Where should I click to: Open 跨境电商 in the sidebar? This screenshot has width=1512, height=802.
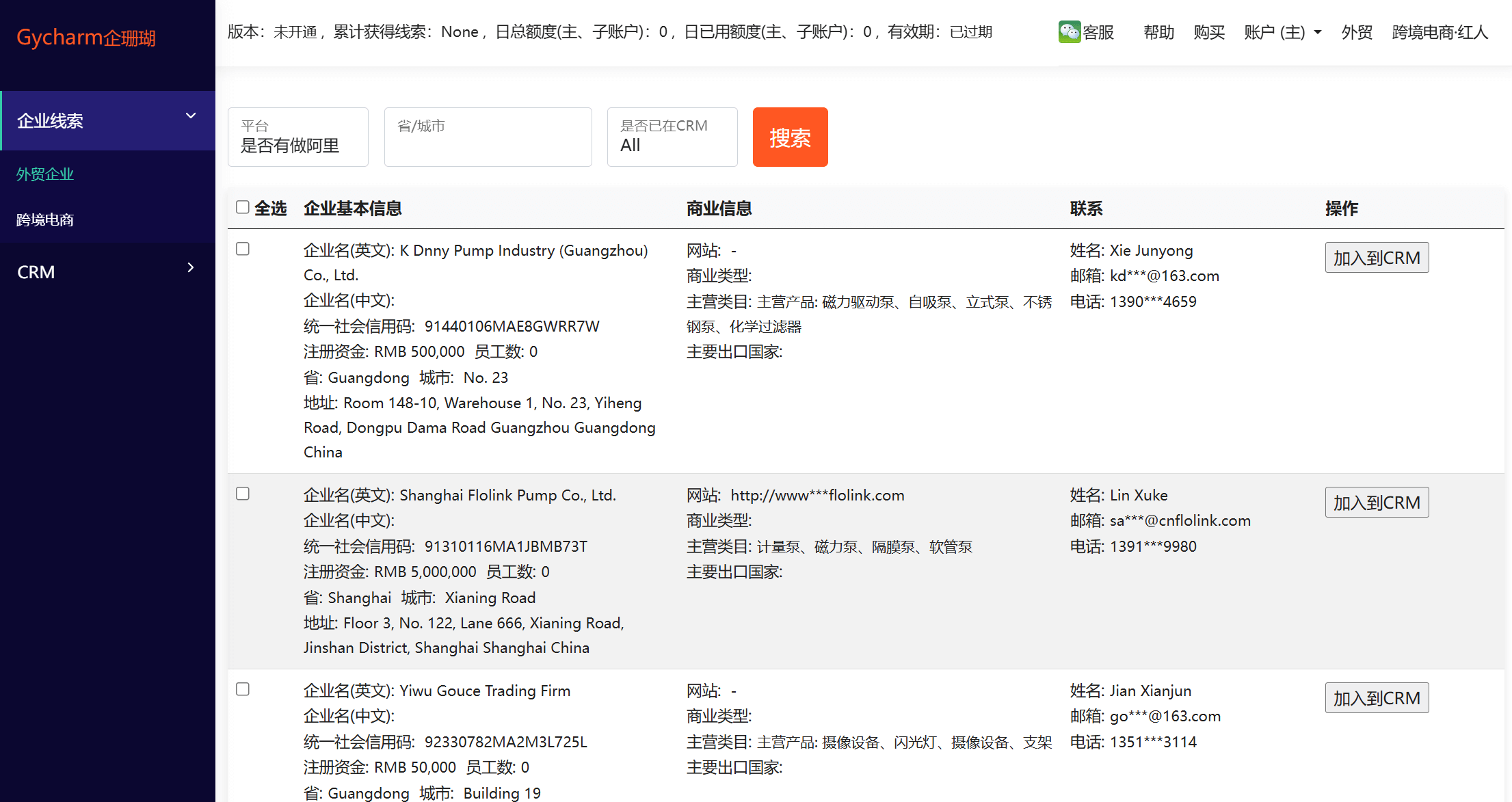coord(45,219)
